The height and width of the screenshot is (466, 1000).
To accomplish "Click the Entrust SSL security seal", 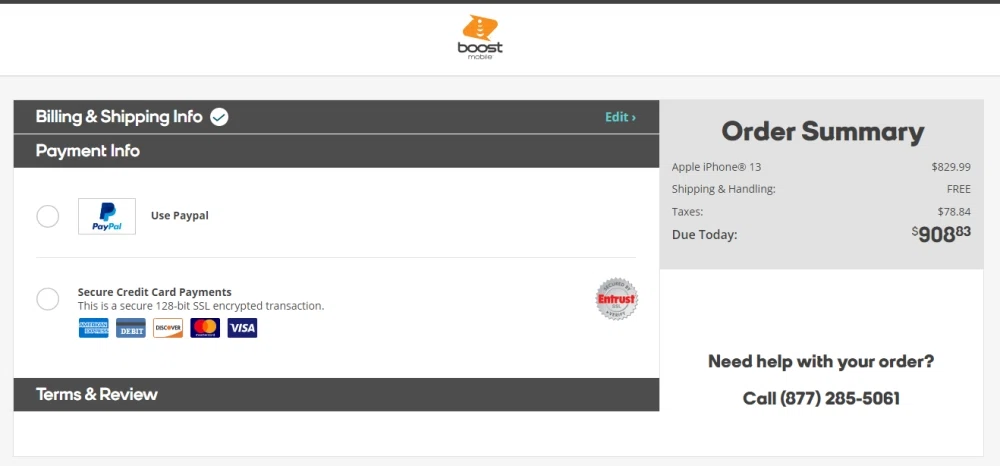I will 617,298.
